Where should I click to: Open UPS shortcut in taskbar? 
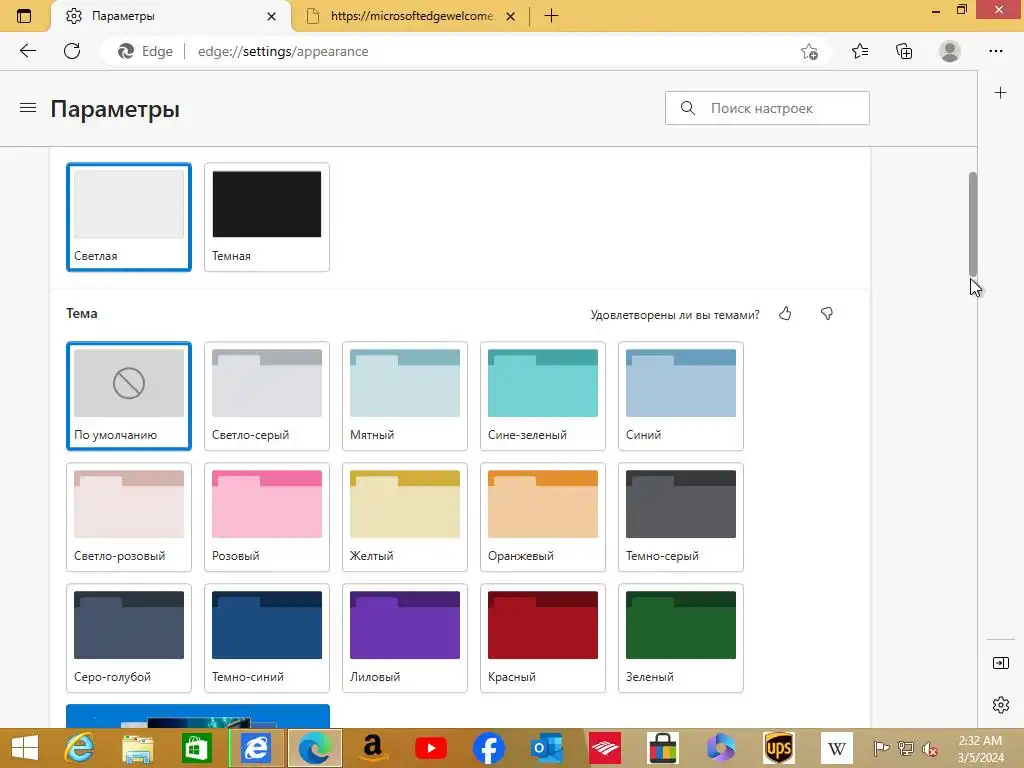click(x=778, y=748)
